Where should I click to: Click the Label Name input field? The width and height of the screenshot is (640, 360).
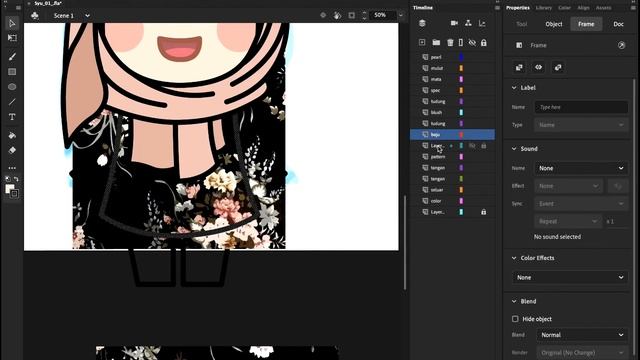581,107
